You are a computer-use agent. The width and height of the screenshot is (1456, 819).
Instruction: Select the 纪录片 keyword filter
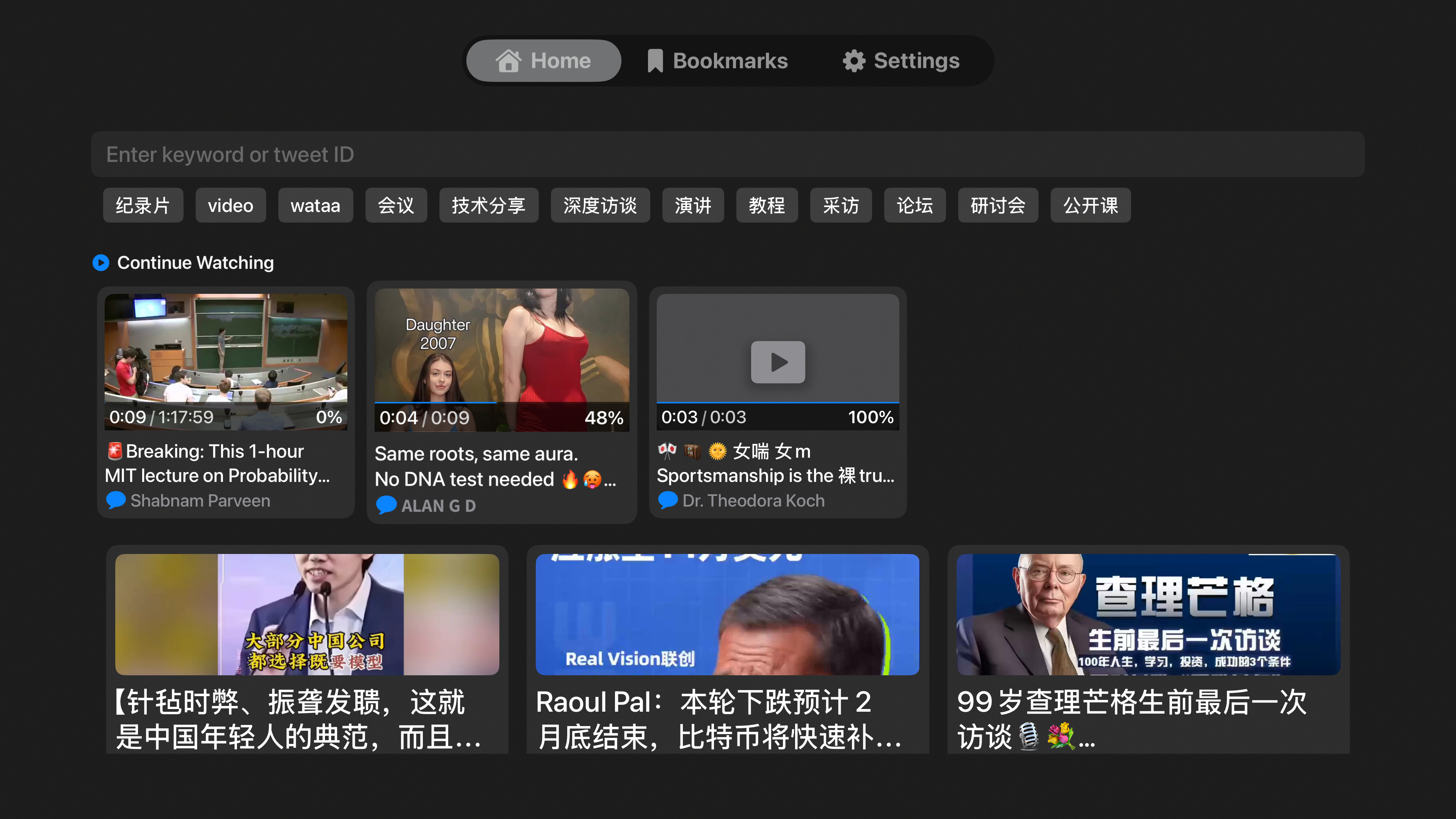pyautogui.click(x=143, y=205)
